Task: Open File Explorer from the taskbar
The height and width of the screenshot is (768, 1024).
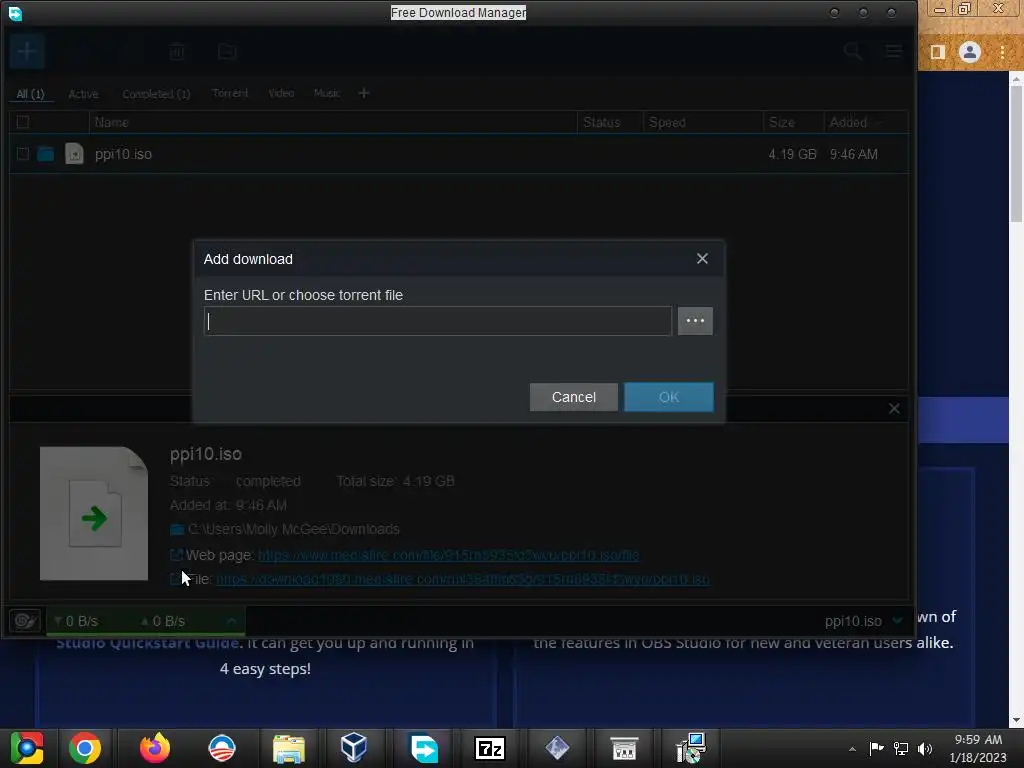Action: point(289,748)
